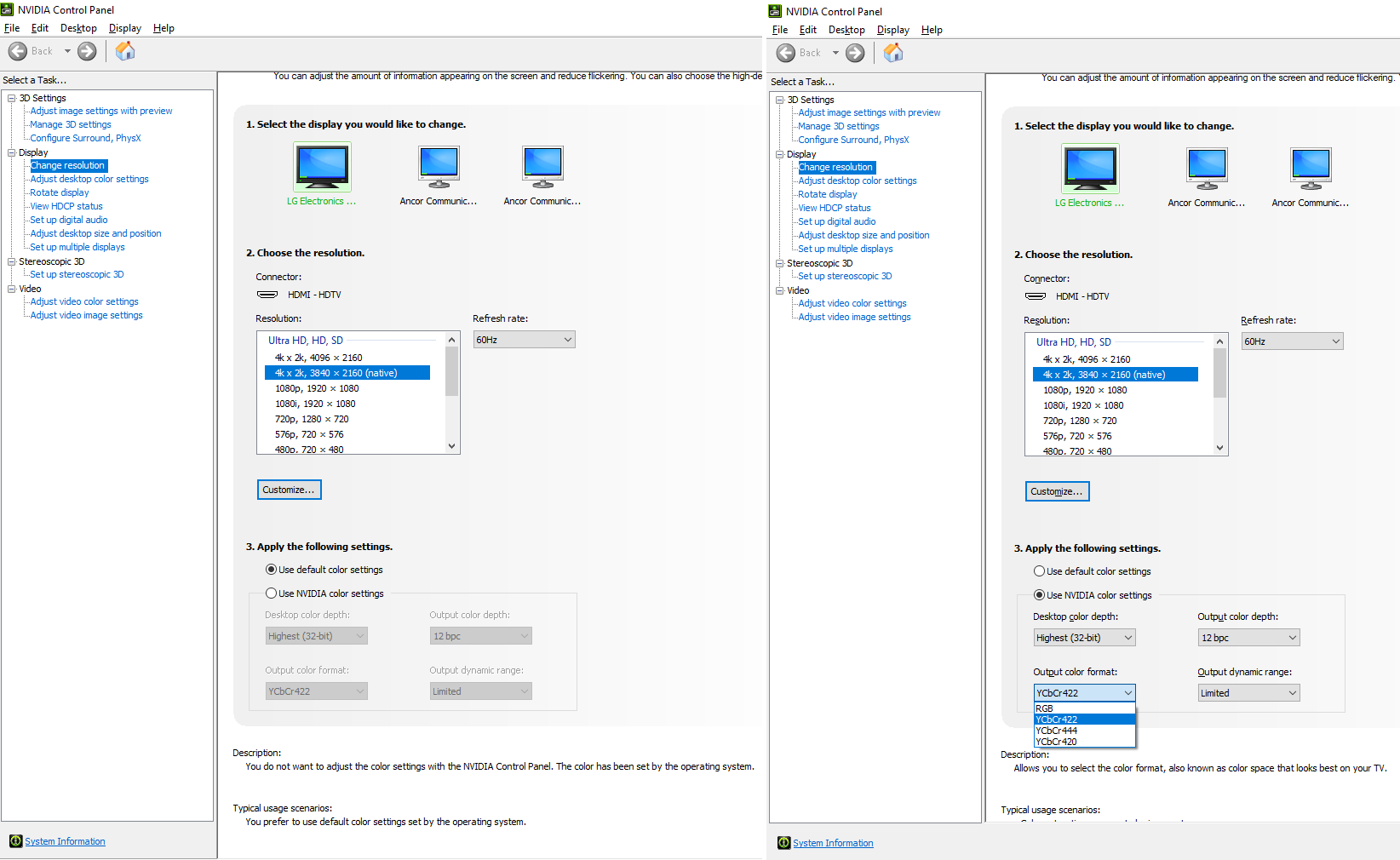This screenshot has width=1400, height=860.
Task: Select '4k x 2k, 4096 × 2160' in right window
Action: click(x=1116, y=359)
